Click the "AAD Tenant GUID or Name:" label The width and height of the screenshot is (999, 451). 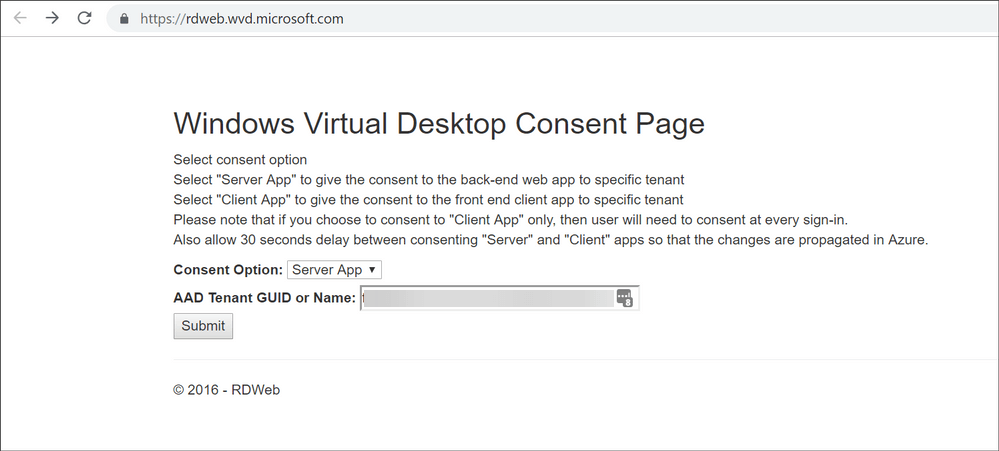tap(264, 298)
